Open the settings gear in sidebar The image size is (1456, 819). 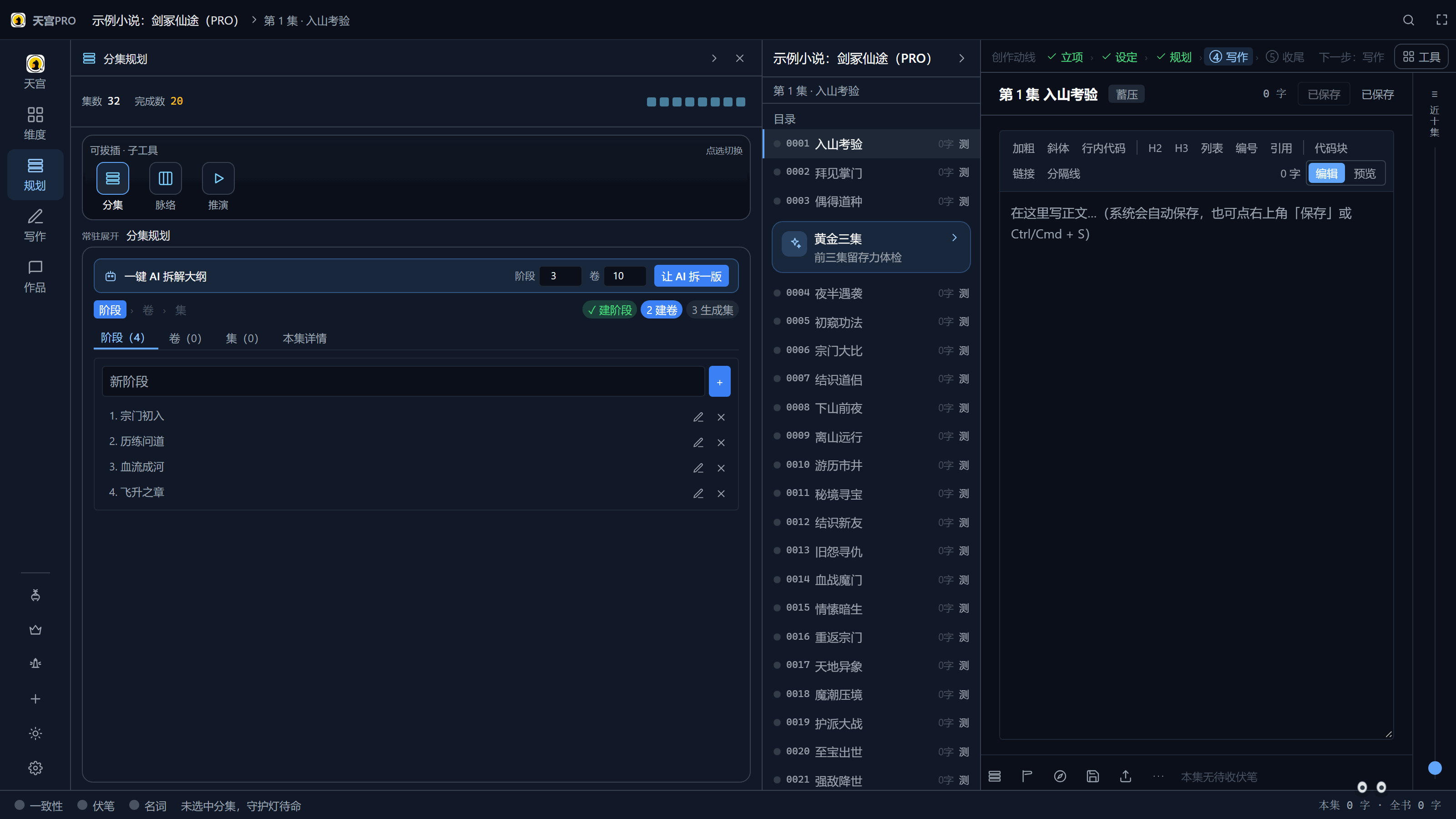35,768
